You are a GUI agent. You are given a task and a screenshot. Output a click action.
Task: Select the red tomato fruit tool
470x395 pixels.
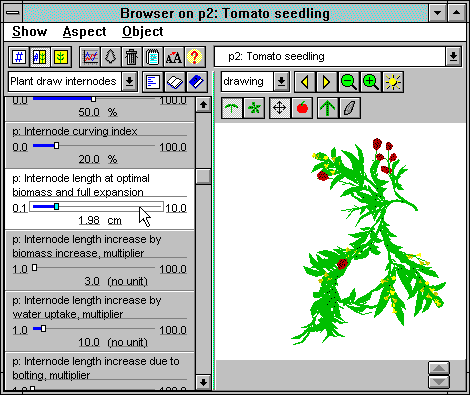[302, 108]
